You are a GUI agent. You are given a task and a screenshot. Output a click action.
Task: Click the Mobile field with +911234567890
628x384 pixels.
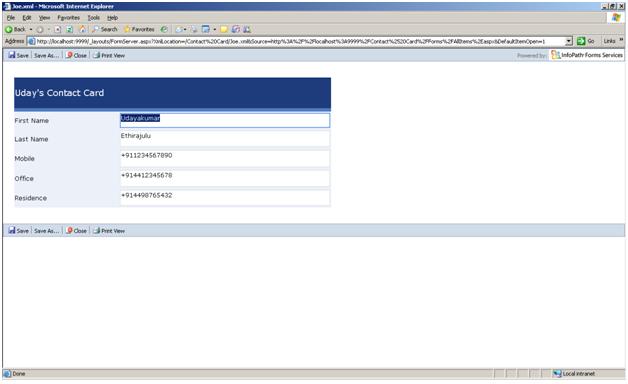(225, 159)
